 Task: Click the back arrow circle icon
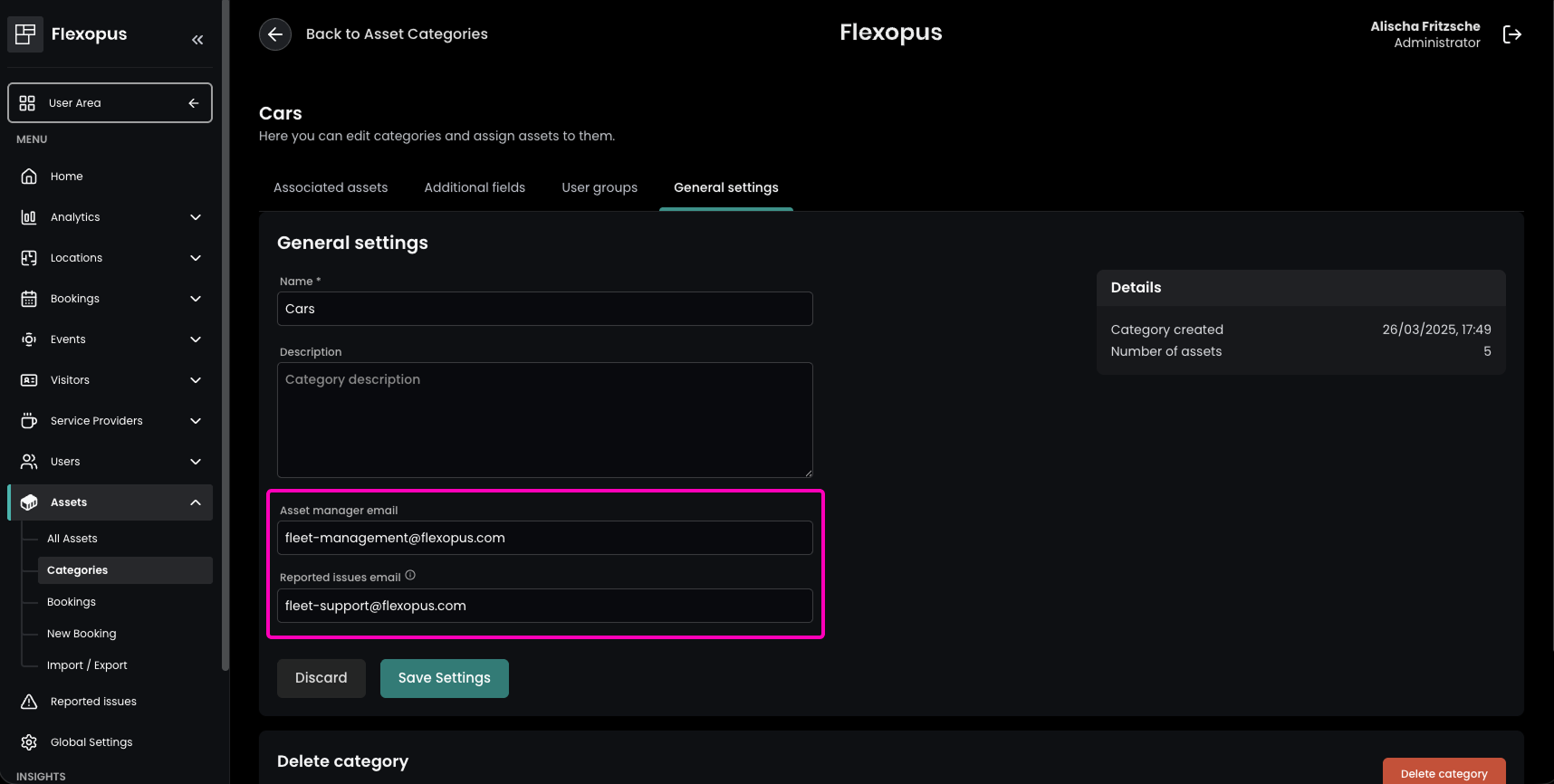tap(275, 34)
